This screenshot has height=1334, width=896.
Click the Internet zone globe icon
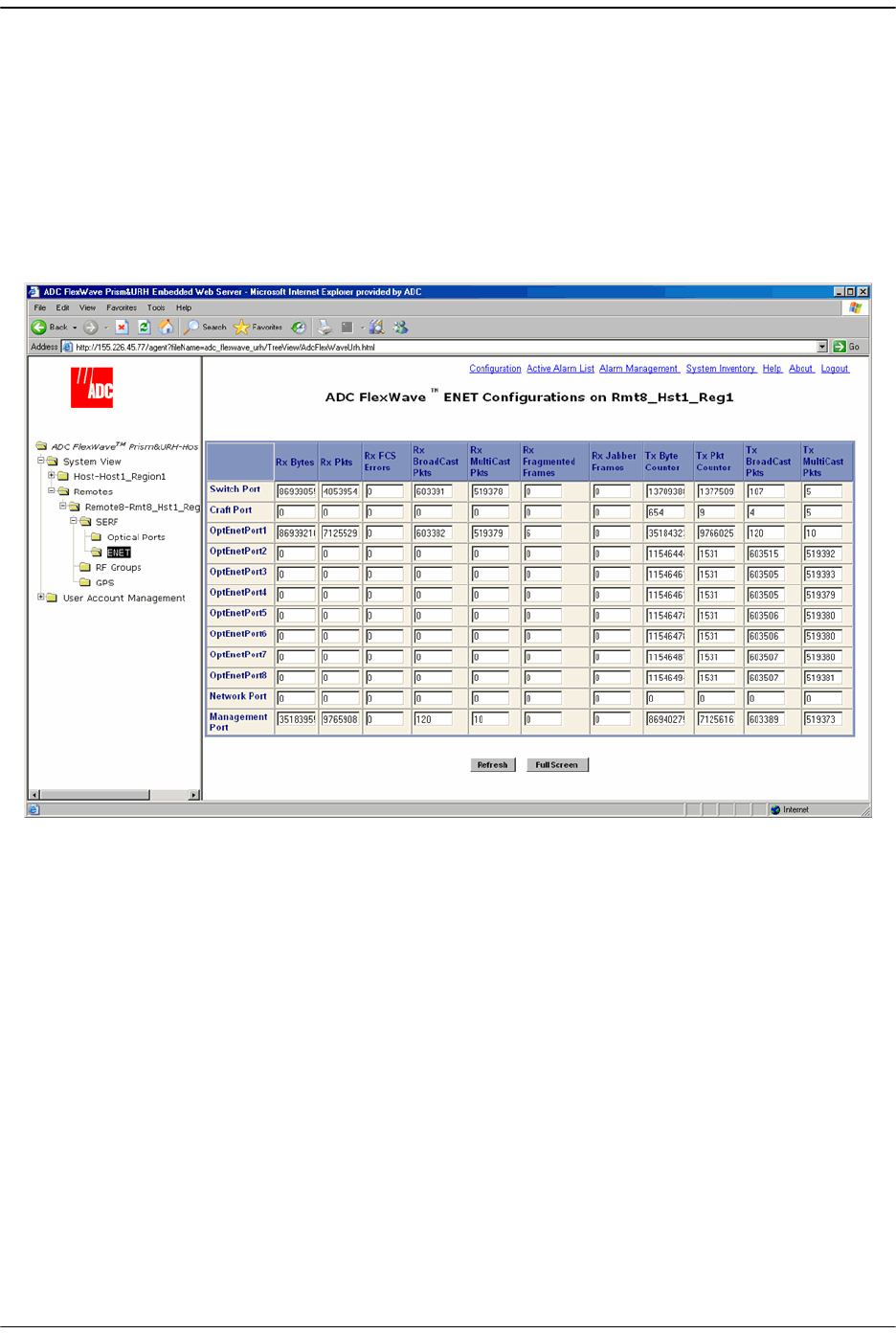(x=775, y=810)
